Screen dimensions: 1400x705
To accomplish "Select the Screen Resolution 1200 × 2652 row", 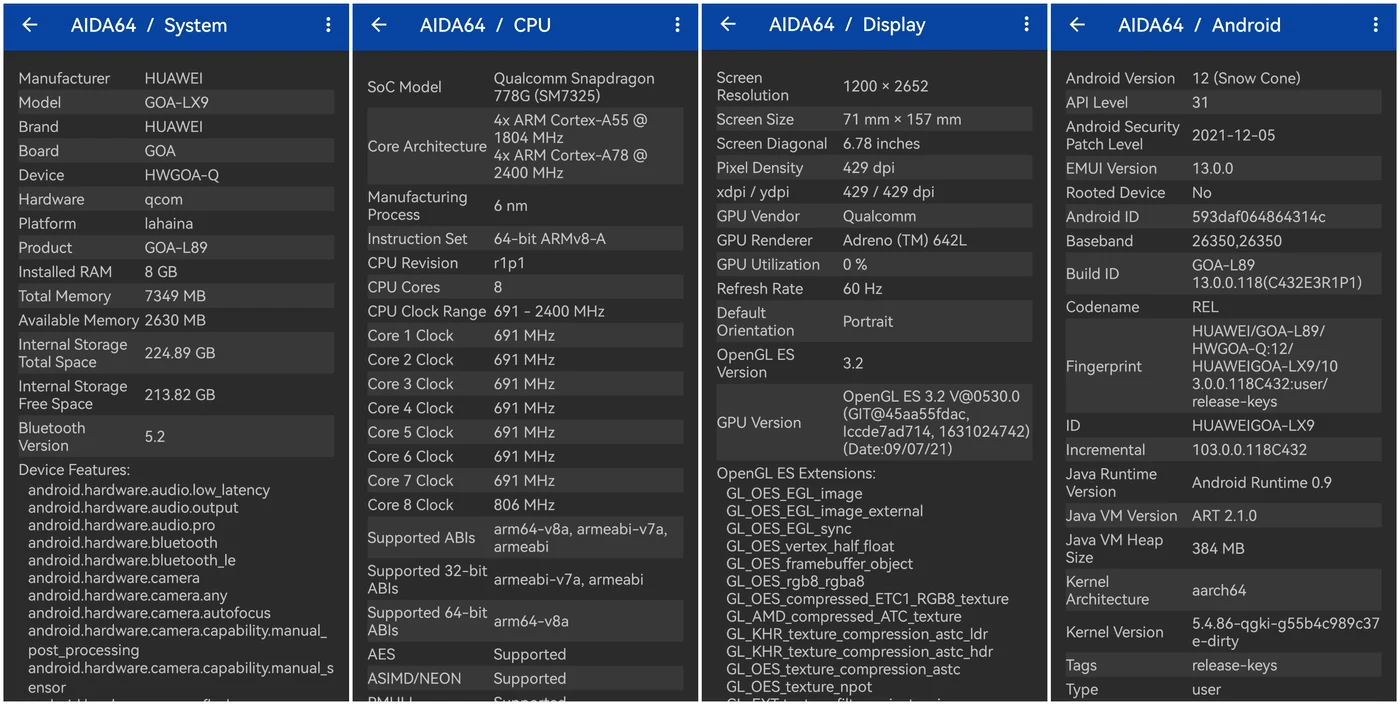I will [873, 86].
